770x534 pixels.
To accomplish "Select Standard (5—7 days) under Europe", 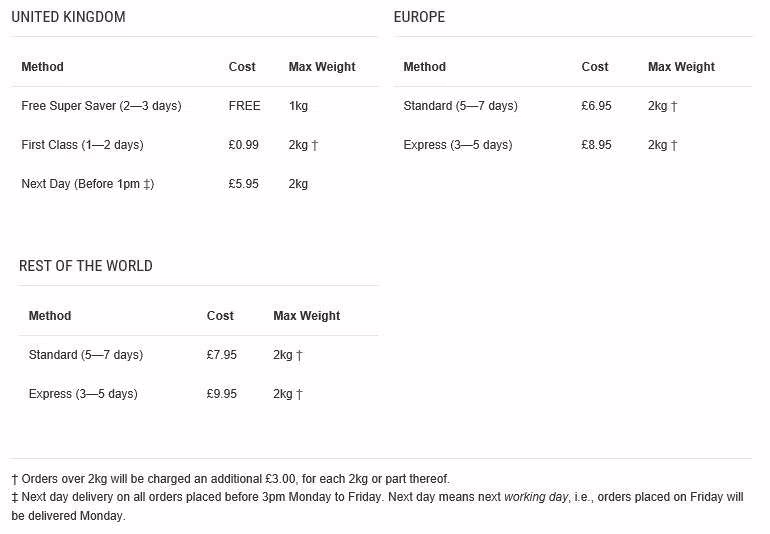I will [460, 106].
